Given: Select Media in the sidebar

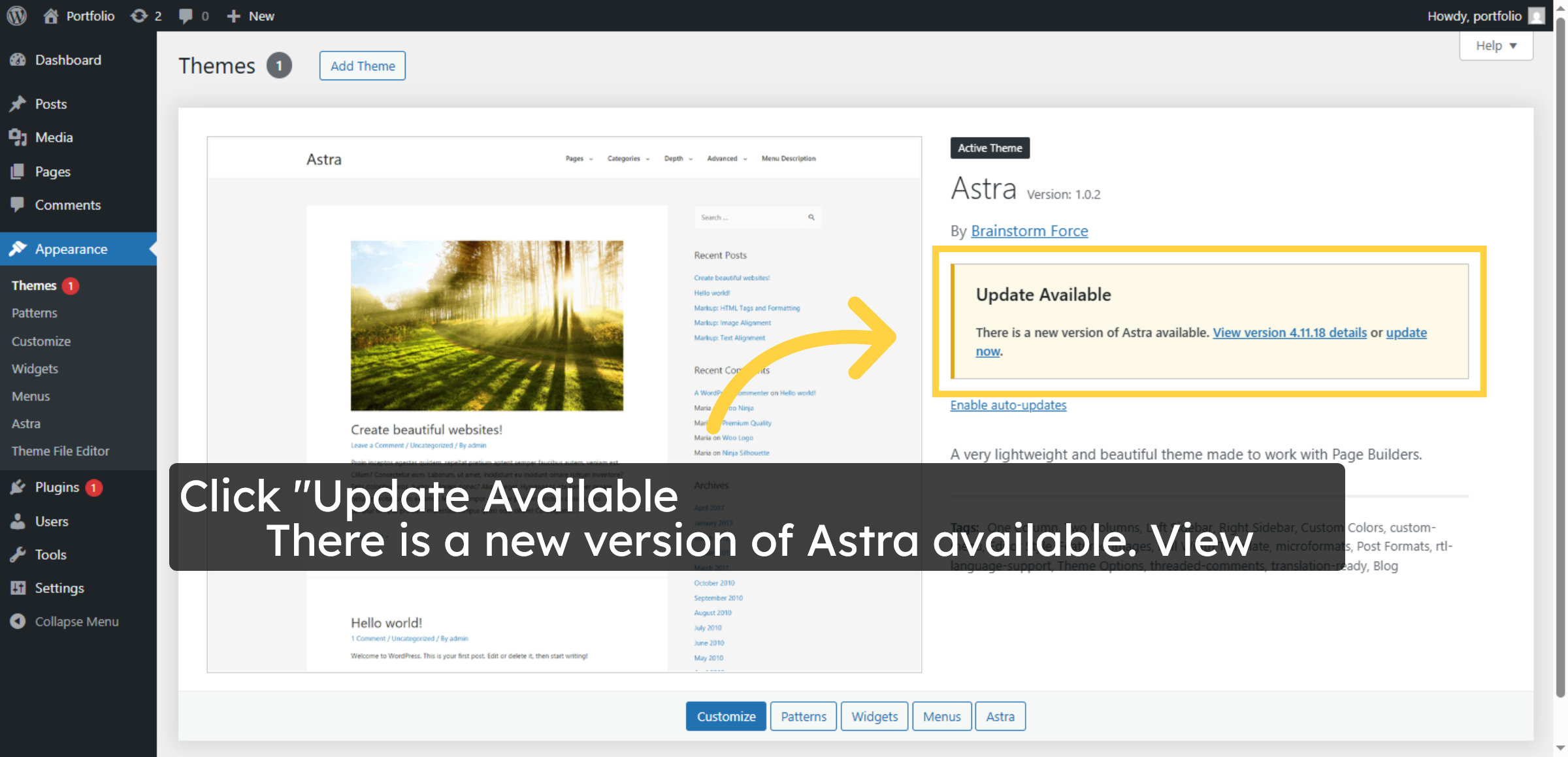Looking at the screenshot, I should click(53, 137).
